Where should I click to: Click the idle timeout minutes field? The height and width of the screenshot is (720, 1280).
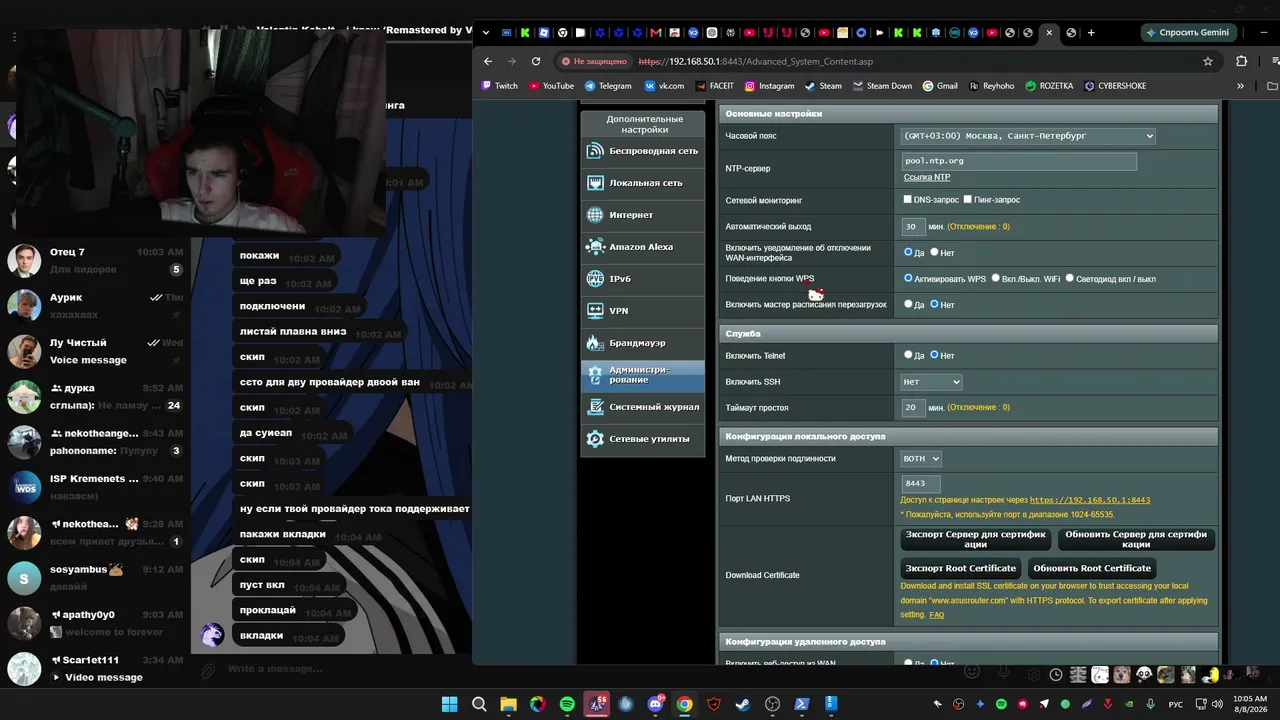(x=912, y=408)
